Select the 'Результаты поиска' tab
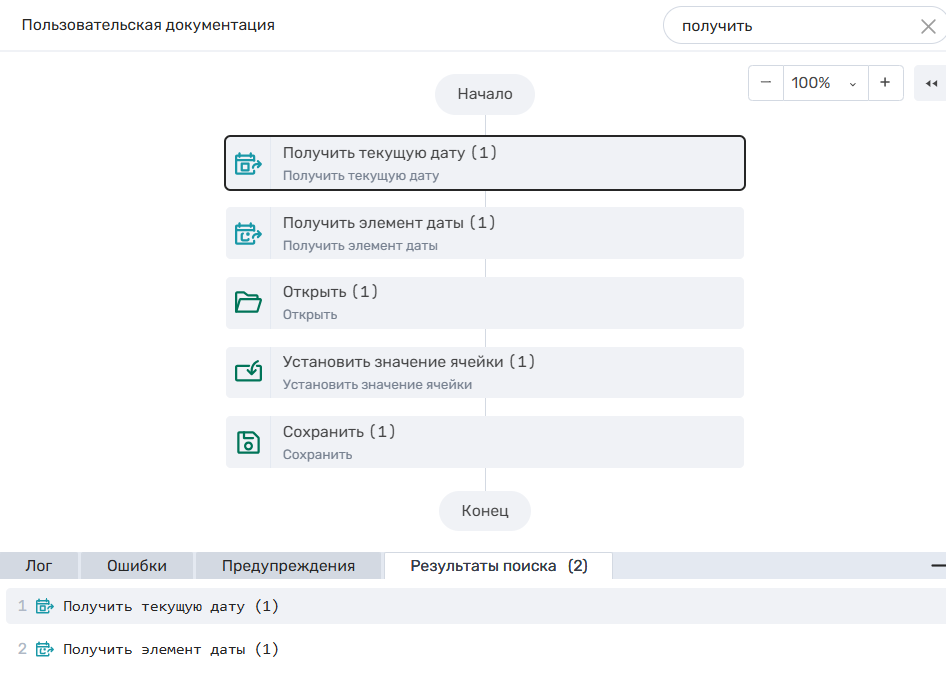Image resolution: width=946 pixels, height=684 pixels. click(498, 566)
